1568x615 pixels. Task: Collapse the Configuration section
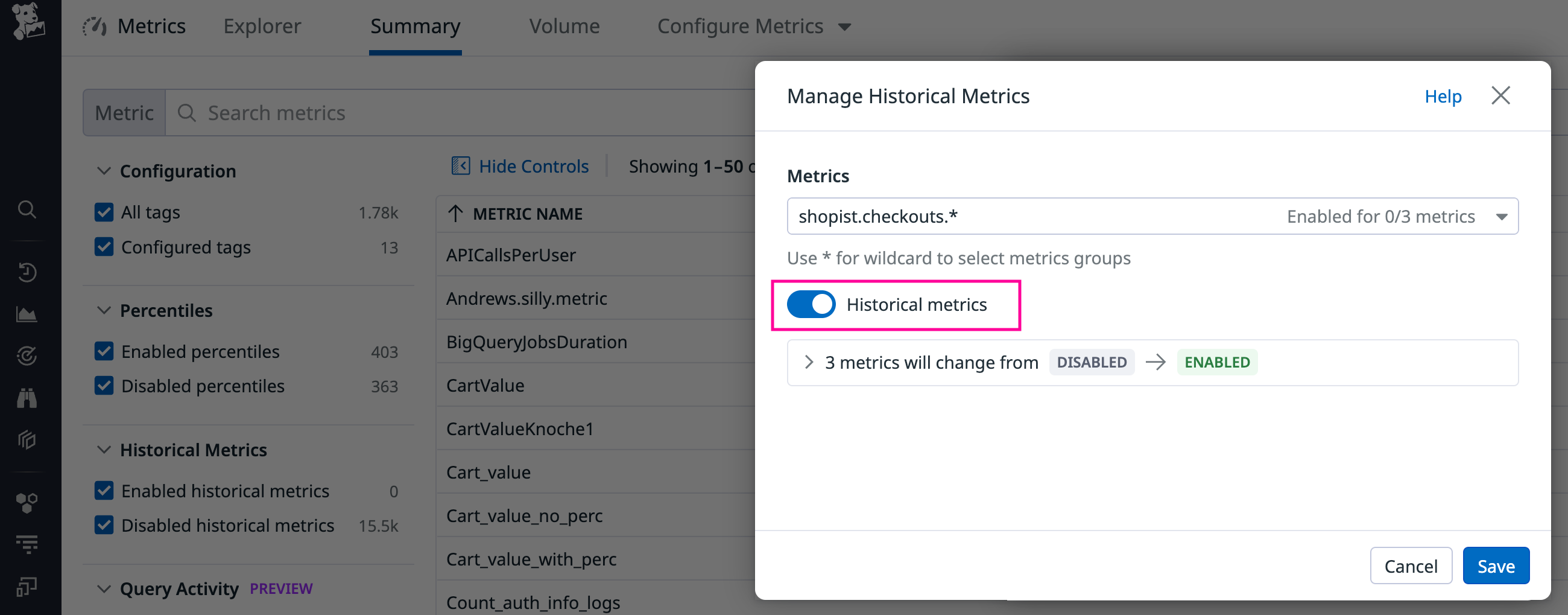103,171
